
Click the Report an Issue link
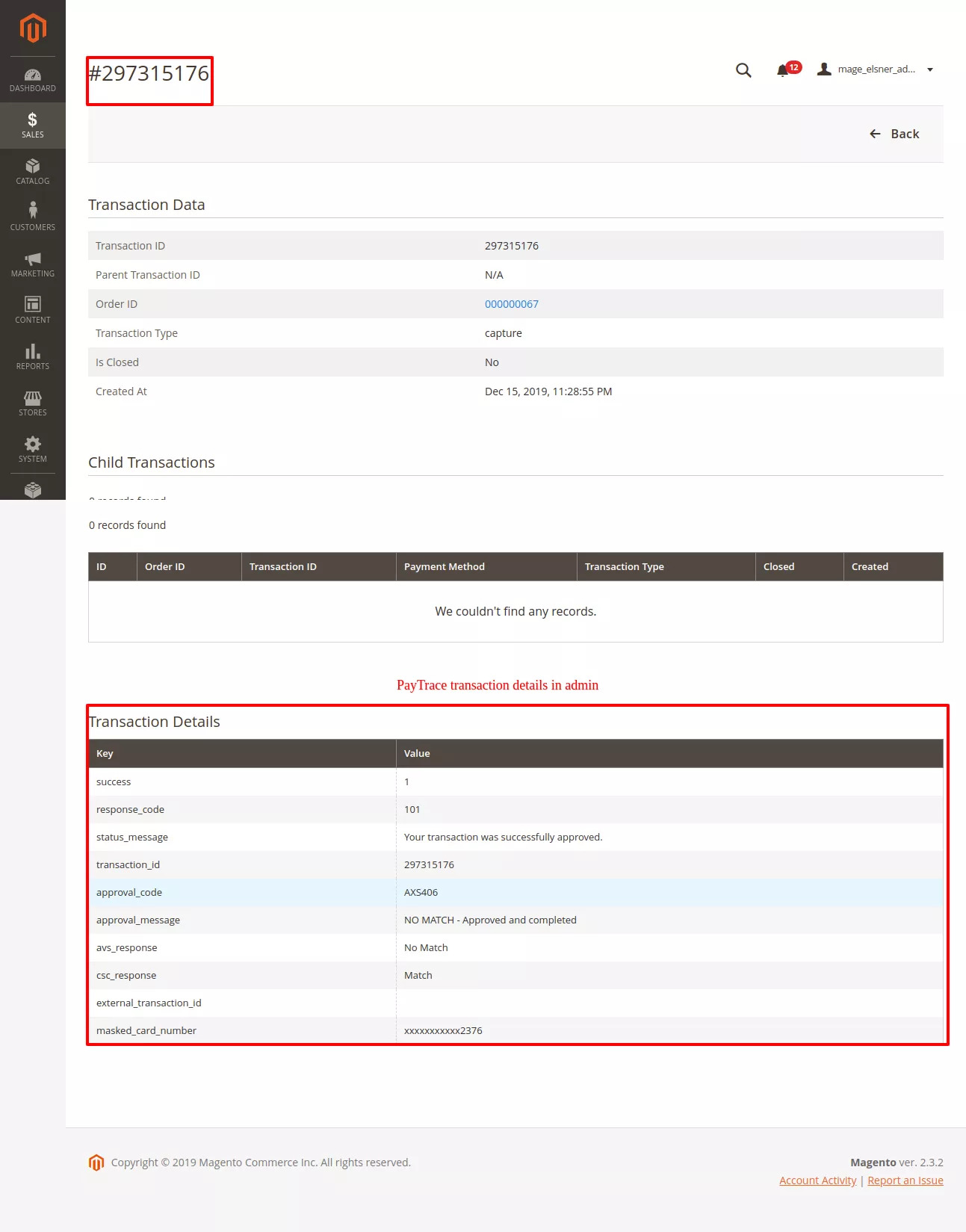[905, 1180]
